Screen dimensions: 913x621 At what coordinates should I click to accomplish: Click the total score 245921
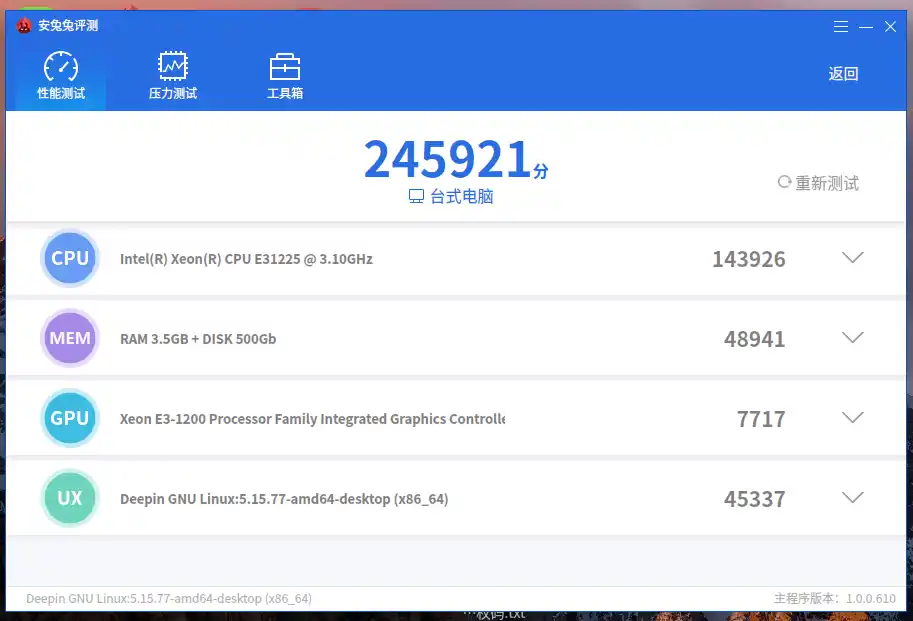pyautogui.click(x=448, y=159)
